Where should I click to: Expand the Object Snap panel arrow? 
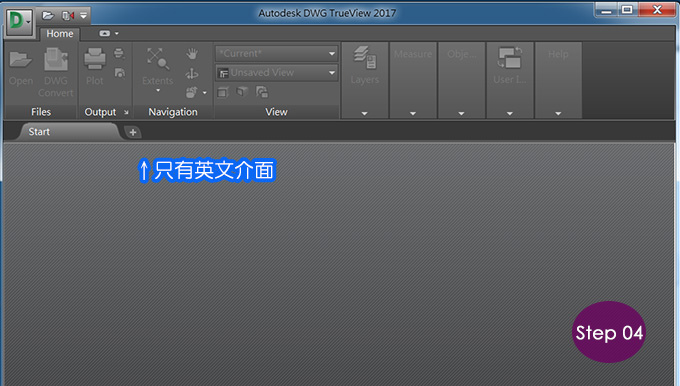(x=461, y=113)
